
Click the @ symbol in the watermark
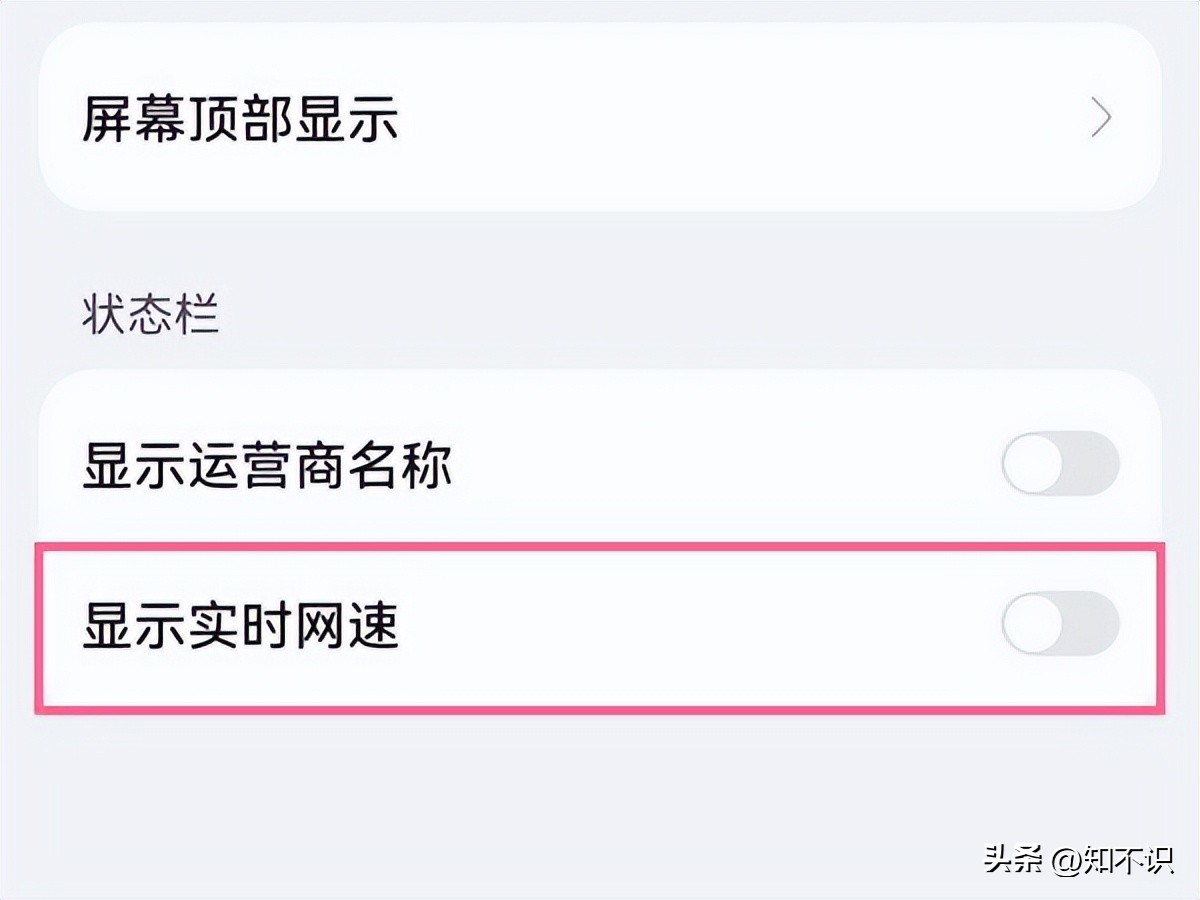tap(1065, 859)
